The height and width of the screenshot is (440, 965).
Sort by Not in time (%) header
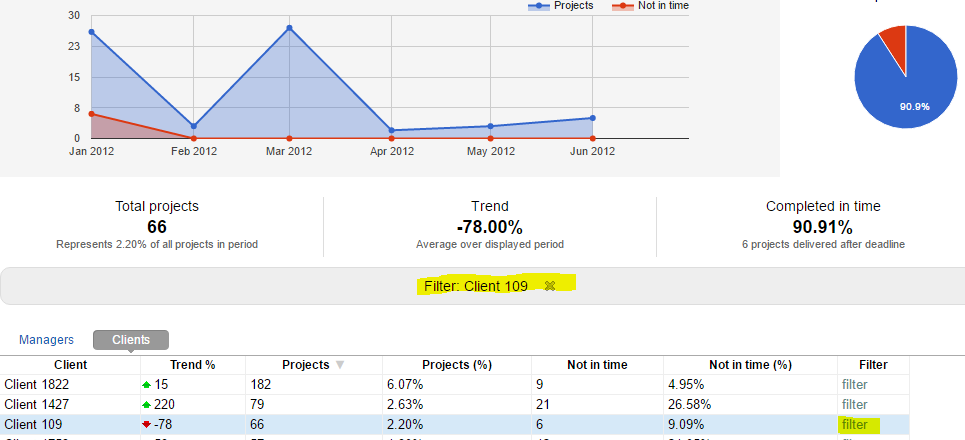pos(750,365)
